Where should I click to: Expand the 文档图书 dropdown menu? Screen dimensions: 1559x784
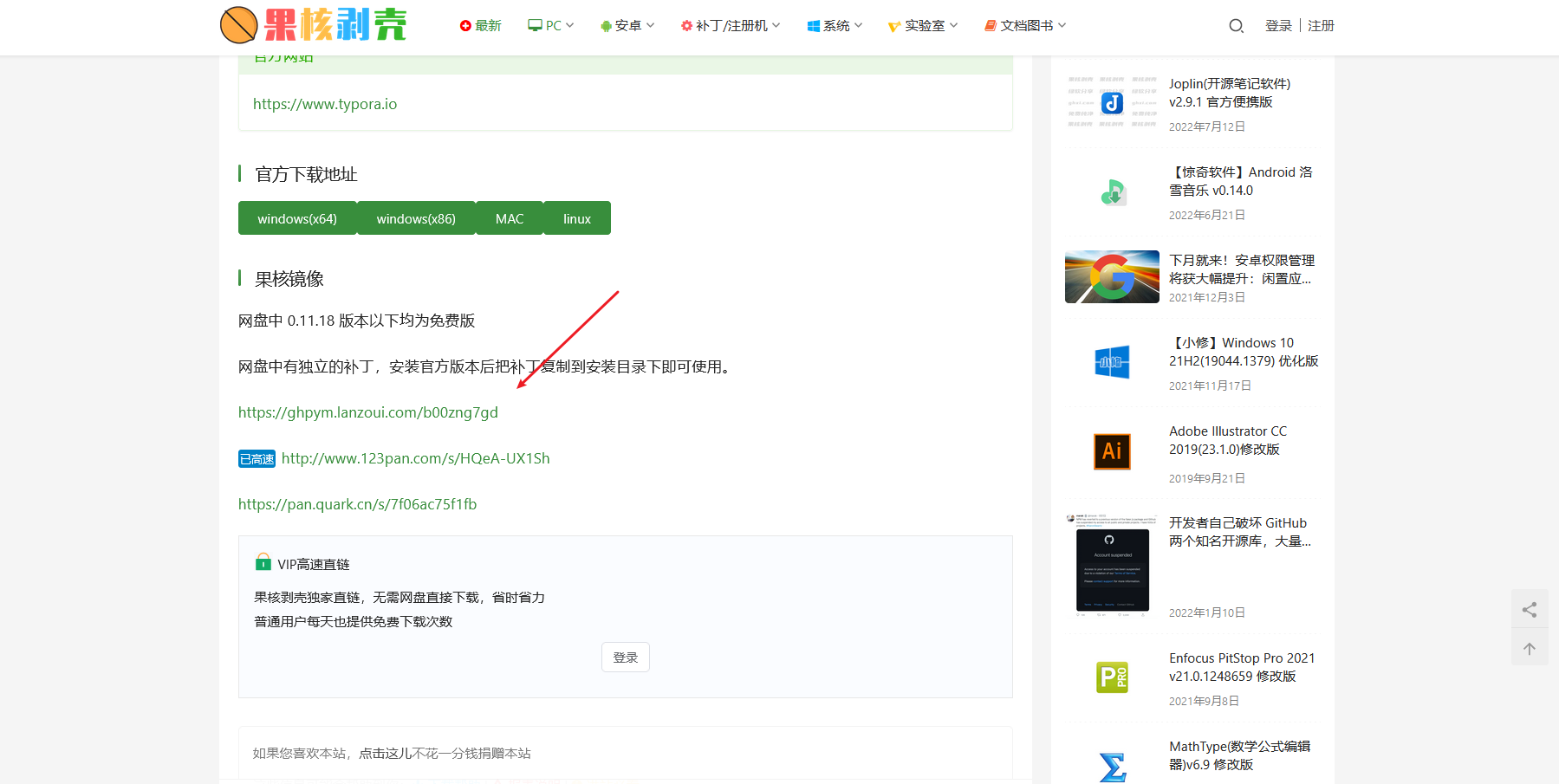[x=1025, y=26]
